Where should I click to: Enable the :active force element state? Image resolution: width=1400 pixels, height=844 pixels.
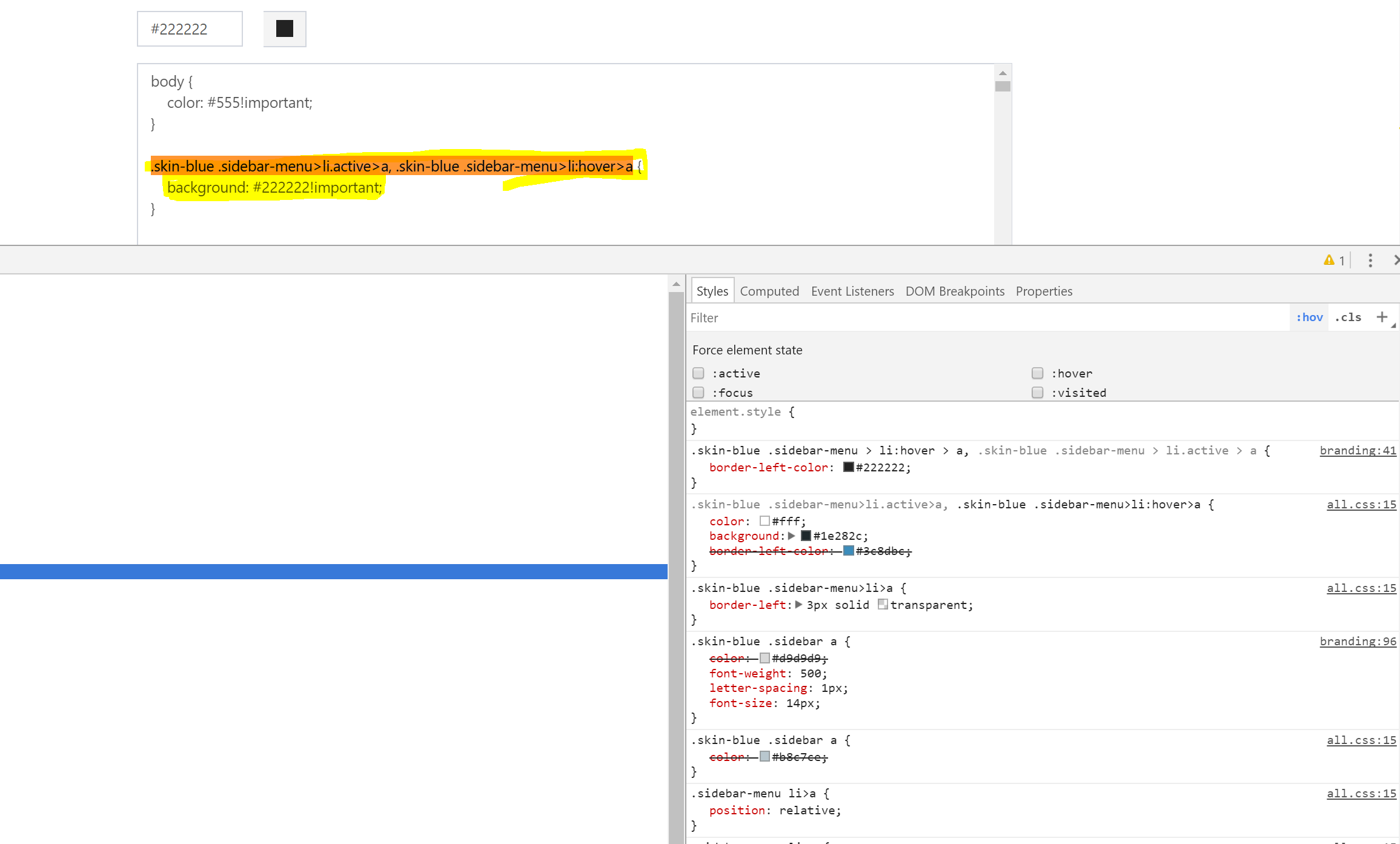coord(698,373)
